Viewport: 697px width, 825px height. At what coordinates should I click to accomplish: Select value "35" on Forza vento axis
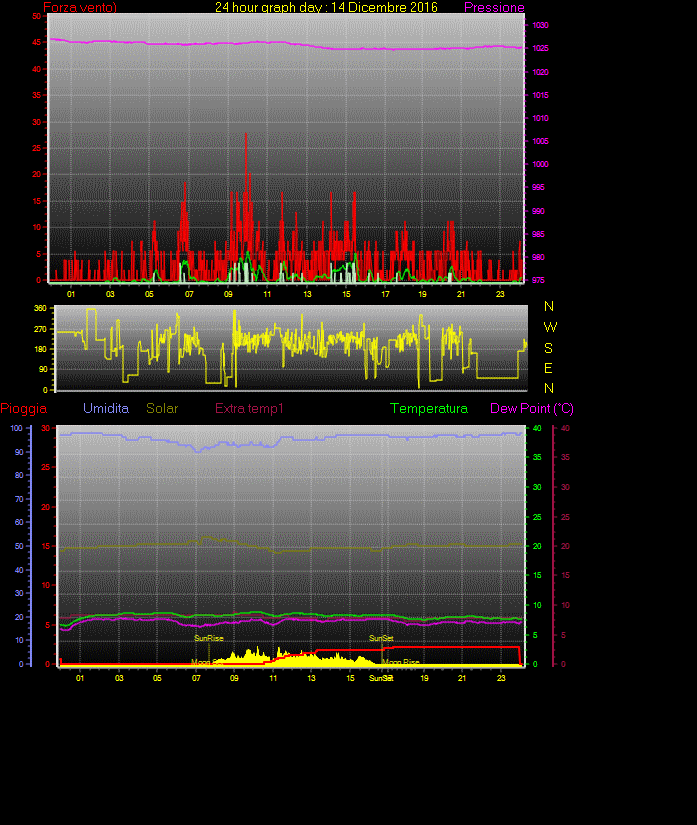[36, 95]
